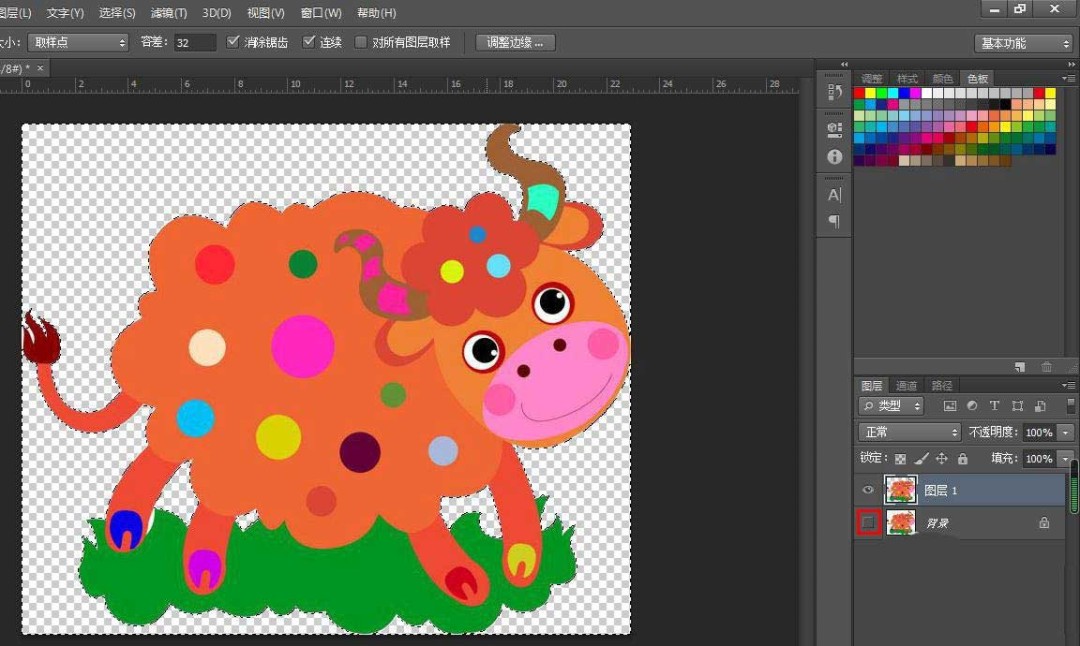This screenshot has width=1080, height=646.
Task: Expand the 基本功能 workspace dropdown
Action: click(x=1022, y=43)
